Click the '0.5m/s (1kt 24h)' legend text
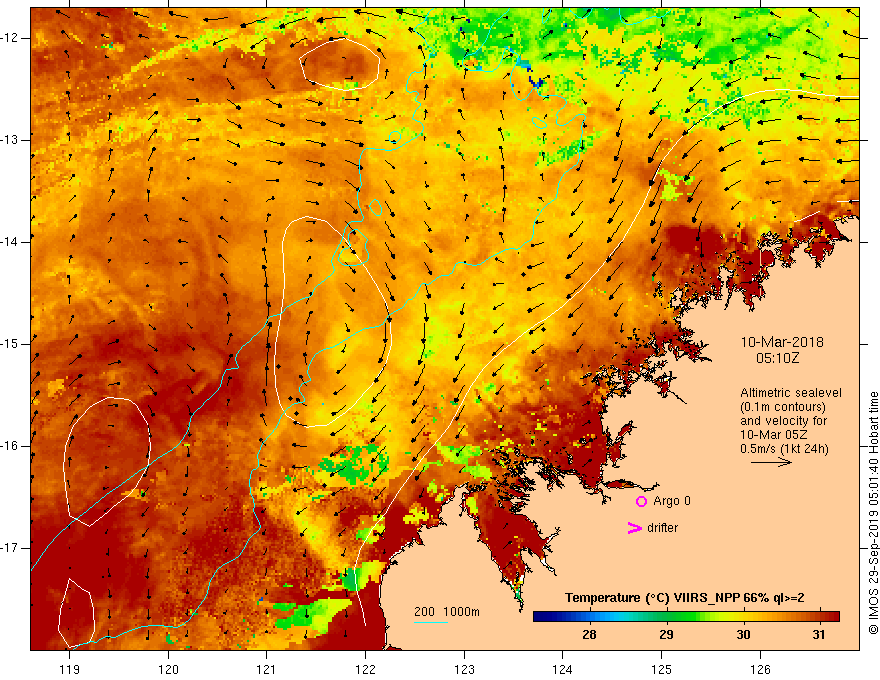Image resolution: width=880 pixels, height=680 pixels. click(x=784, y=449)
